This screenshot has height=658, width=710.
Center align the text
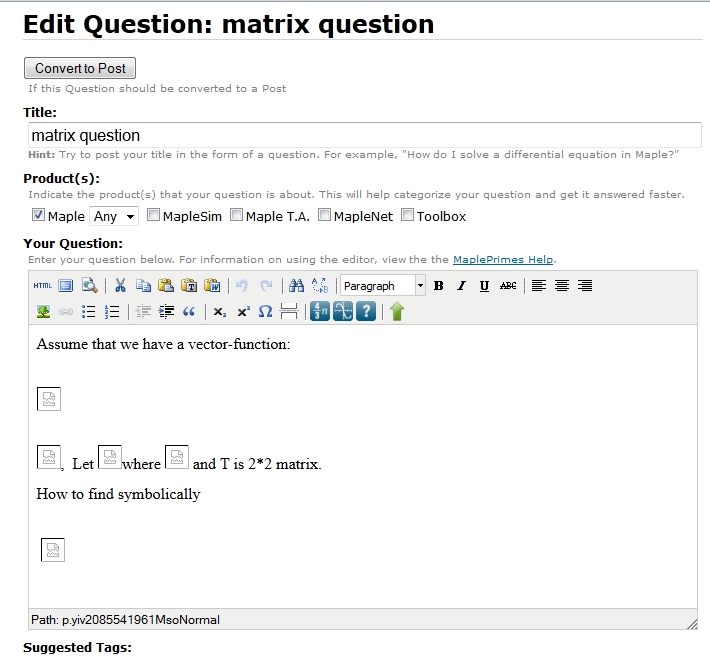click(x=562, y=286)
